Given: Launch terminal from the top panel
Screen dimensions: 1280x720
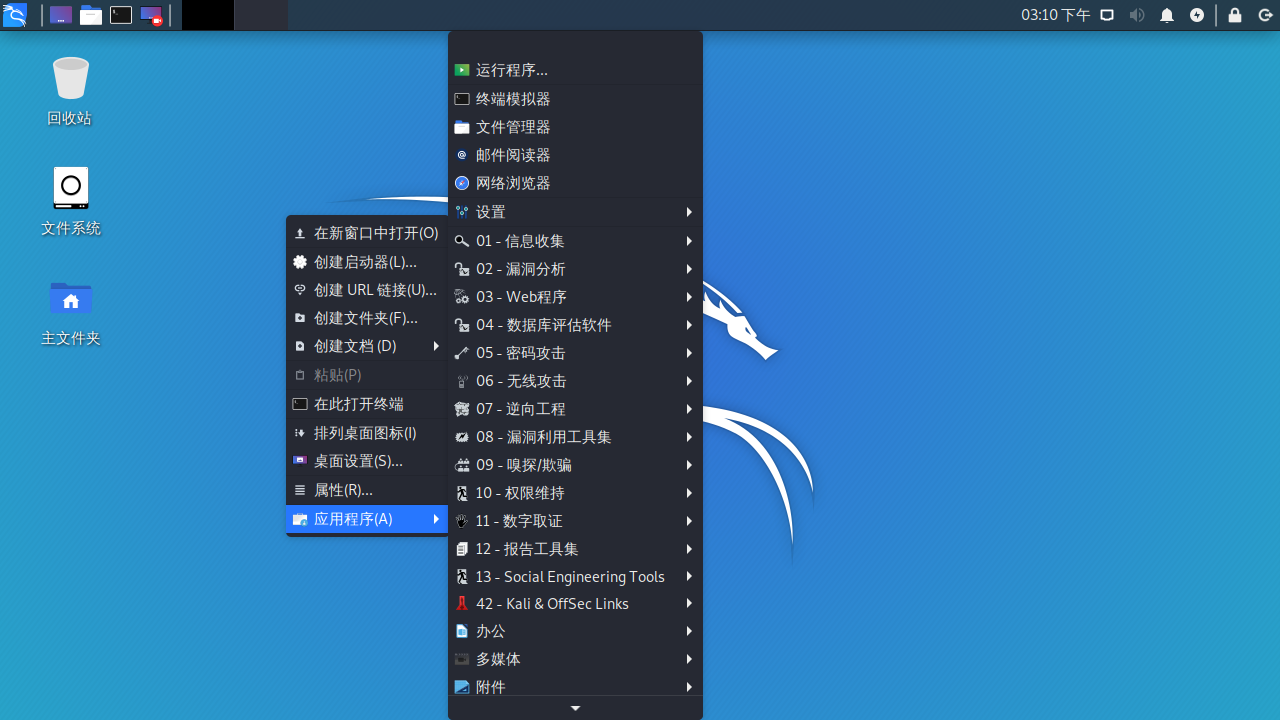Looking at the screenshot, I should click(x=121, y=15).
